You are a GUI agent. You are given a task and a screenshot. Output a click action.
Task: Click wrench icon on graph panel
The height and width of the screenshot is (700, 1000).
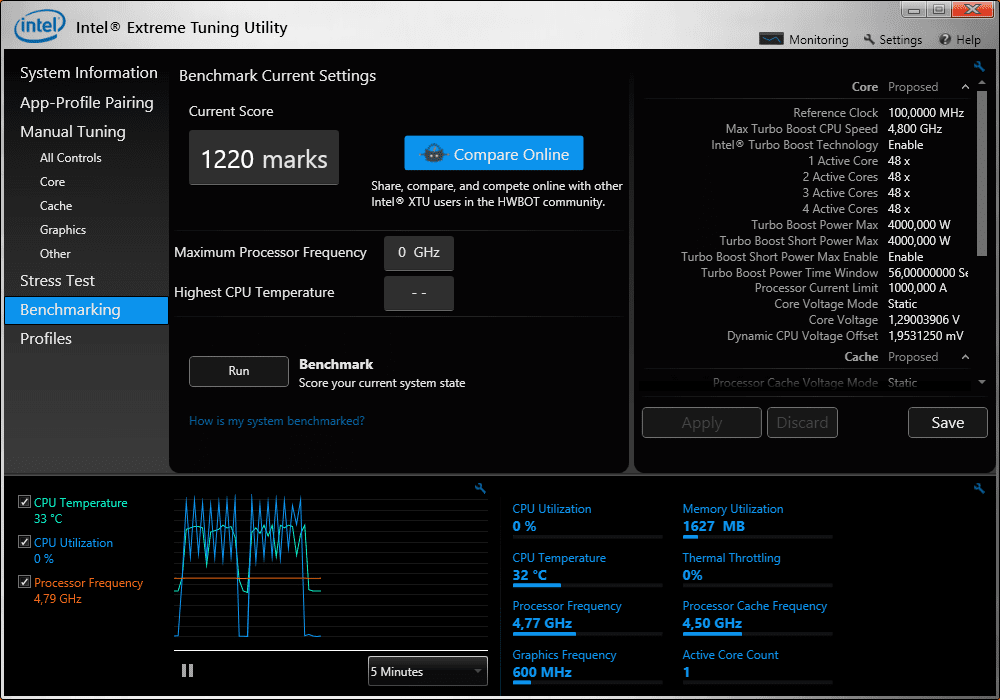pyautogui.click(x=480, y=488)
